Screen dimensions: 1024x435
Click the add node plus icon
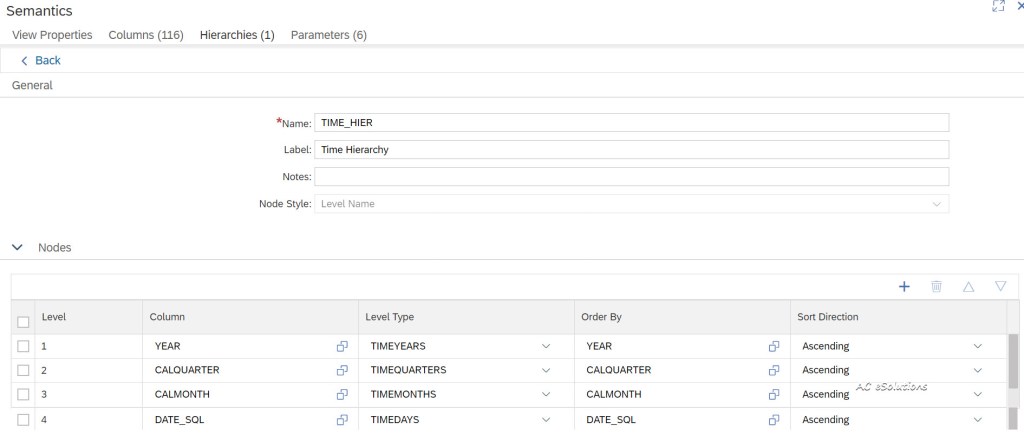pos(904,287)
